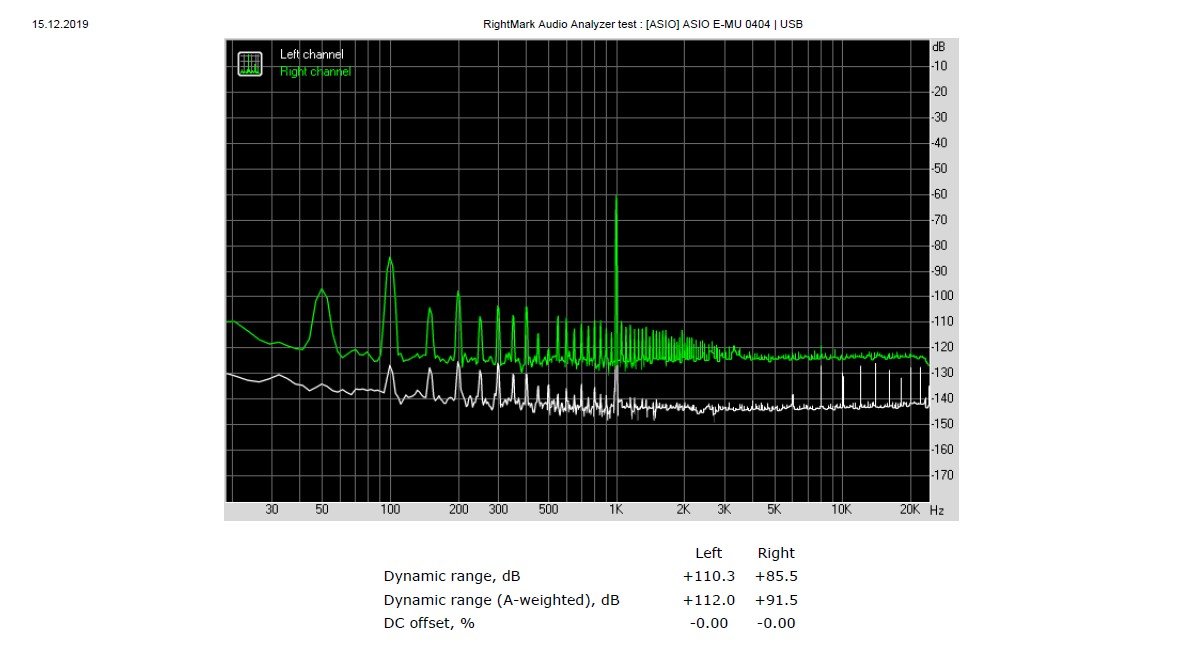Select the 'Right channel' legend label
The height and width of the screenshot is (669, 1189).
tap(315, 72)
